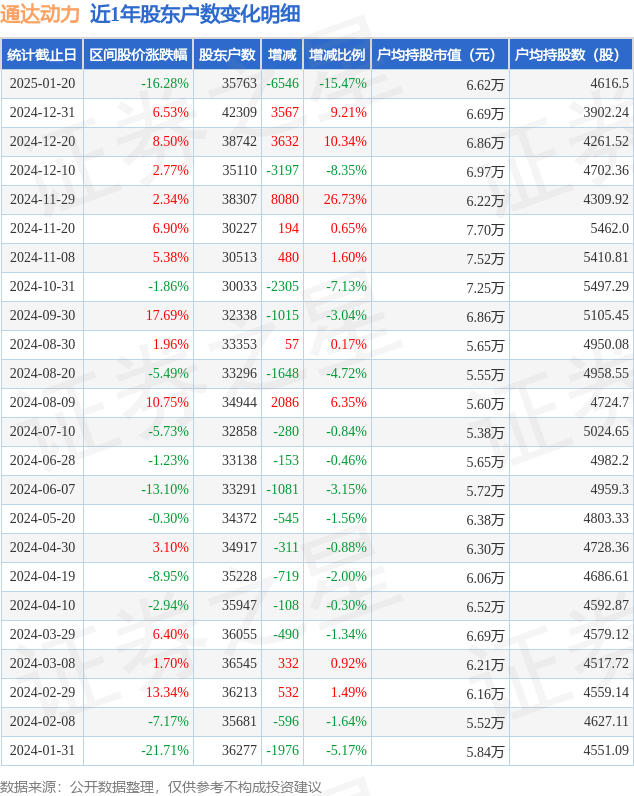The width and height of the screenshot is (634, 796).
Task: Click the -16.28% price change cell
Action: 164,83
